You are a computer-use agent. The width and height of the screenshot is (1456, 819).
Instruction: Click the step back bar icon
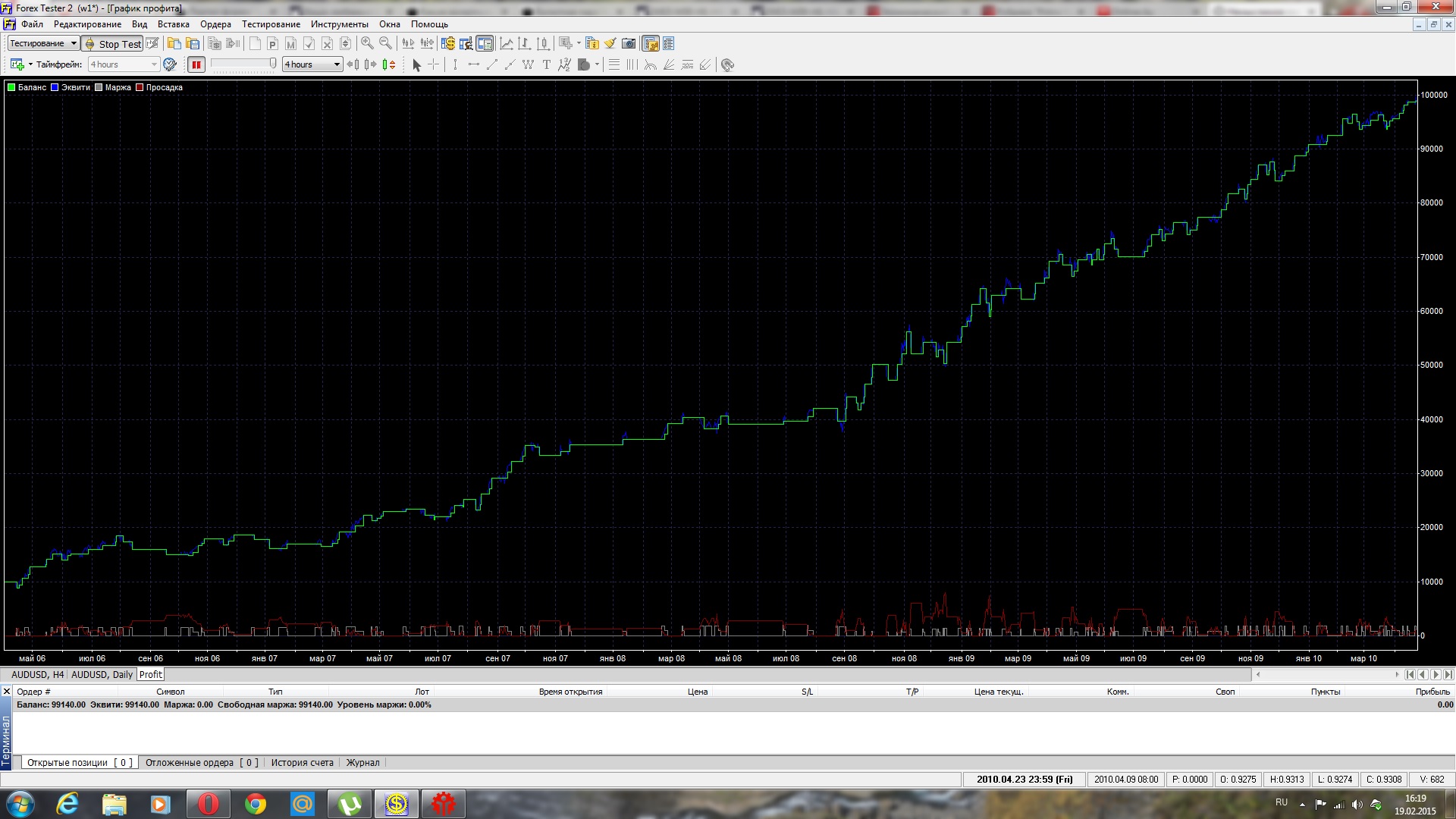pos(353,64)
